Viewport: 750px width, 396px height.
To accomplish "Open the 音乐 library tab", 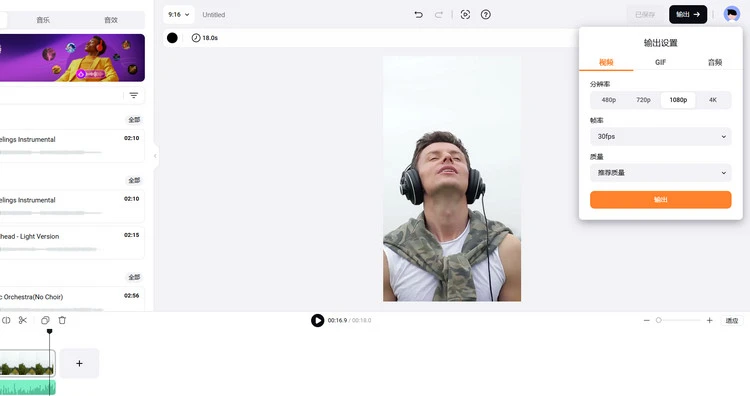I will pos(43,20).
